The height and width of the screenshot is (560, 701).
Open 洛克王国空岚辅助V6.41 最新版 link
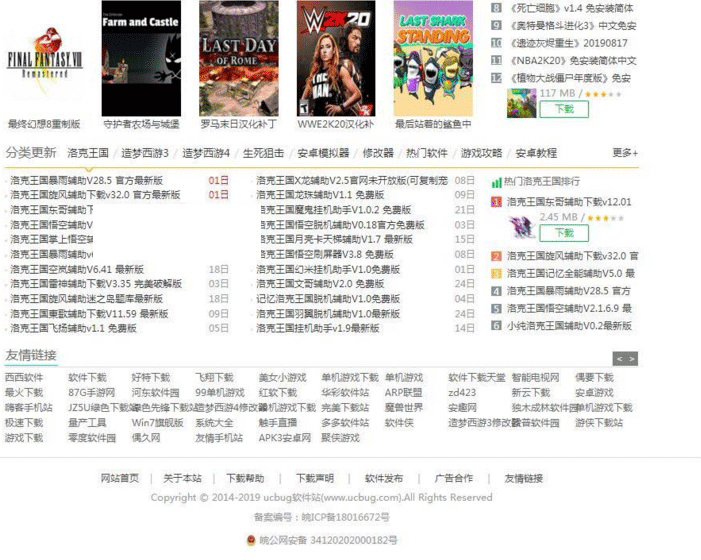[x=77, y=269]
